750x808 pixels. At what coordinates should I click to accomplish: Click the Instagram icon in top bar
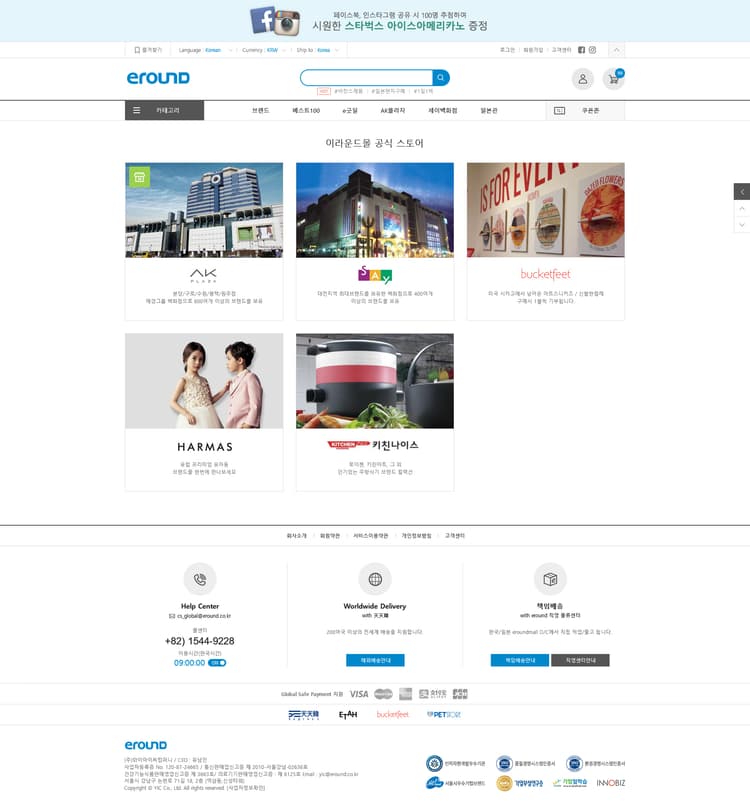(592, 50)
